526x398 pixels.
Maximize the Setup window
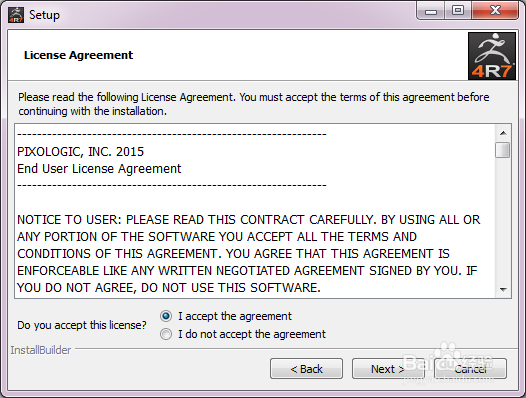point(458,11)
